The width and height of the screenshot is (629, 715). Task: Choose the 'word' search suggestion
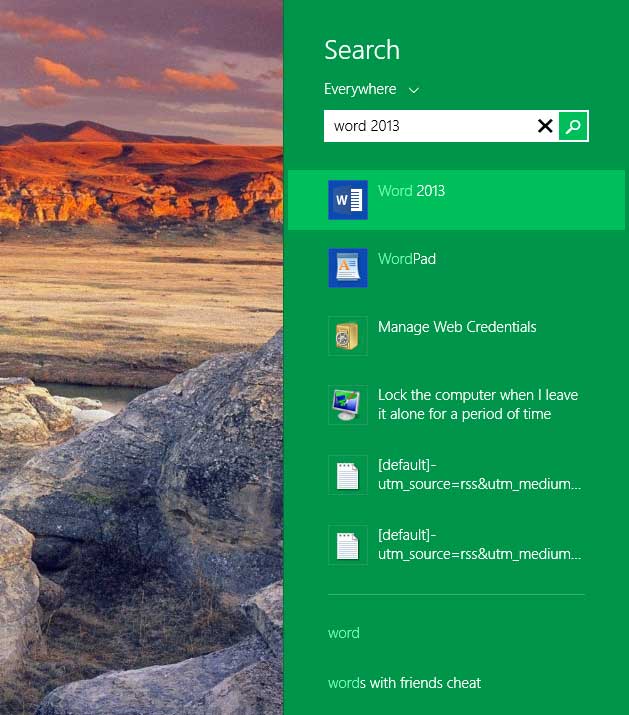[x=344, y=633]
